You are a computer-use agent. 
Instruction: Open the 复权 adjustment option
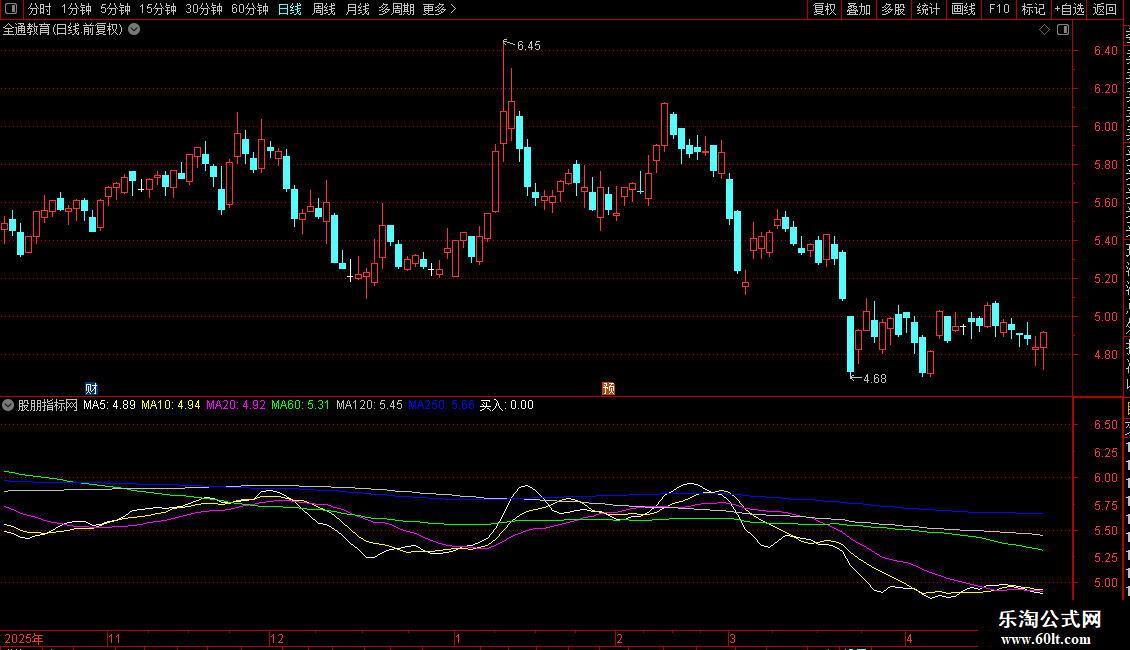(x=824, y=9)
